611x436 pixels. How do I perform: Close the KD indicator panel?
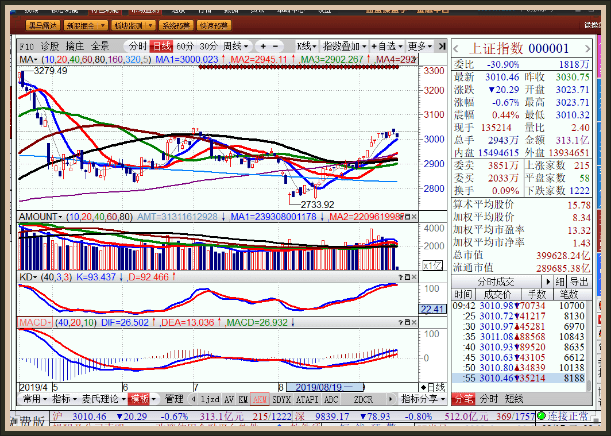[414, 277]
